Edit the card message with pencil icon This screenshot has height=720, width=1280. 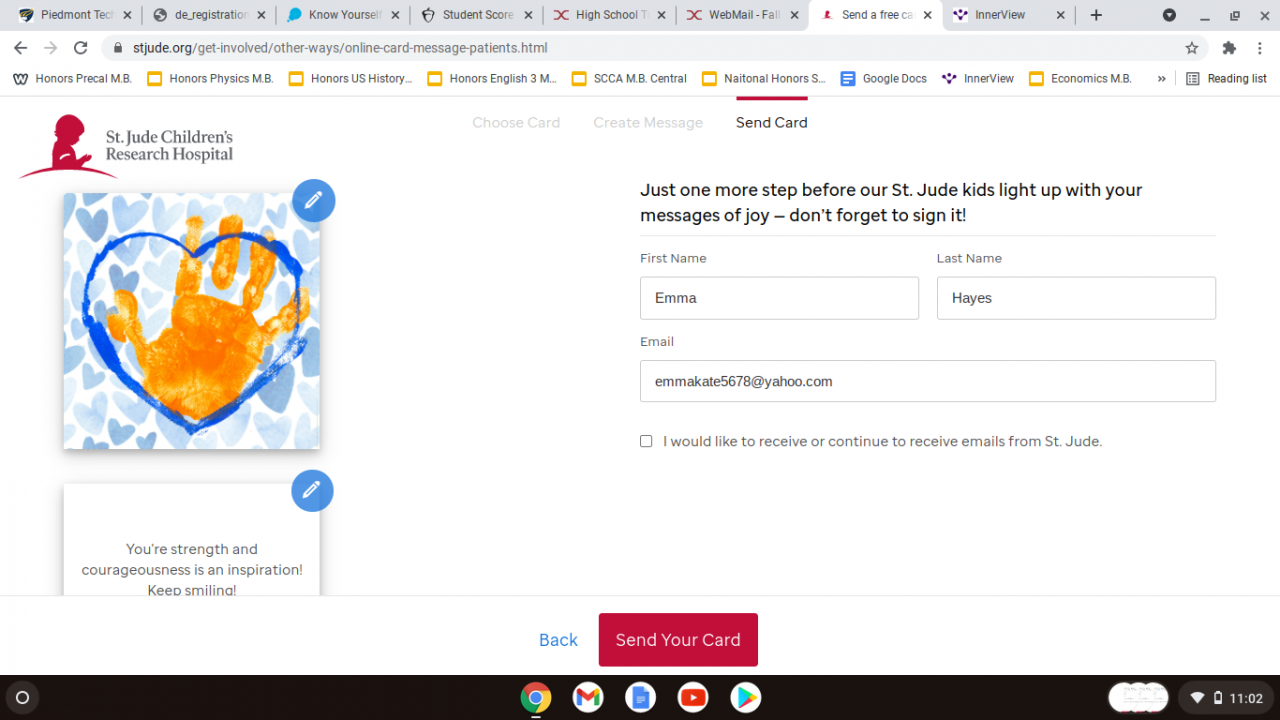tap(312, 490)
